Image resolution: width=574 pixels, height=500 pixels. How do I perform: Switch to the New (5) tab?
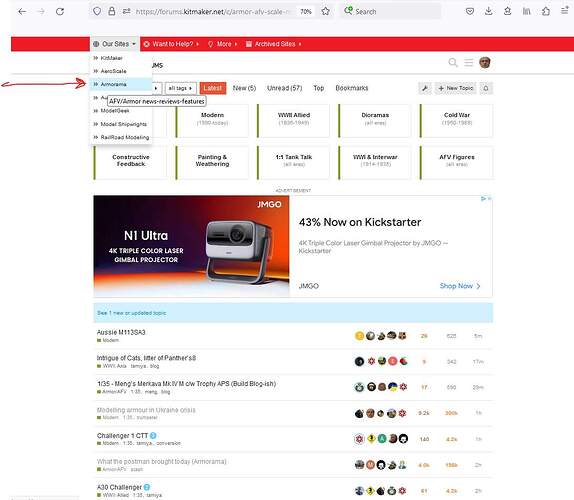click(x=244, y=88)
